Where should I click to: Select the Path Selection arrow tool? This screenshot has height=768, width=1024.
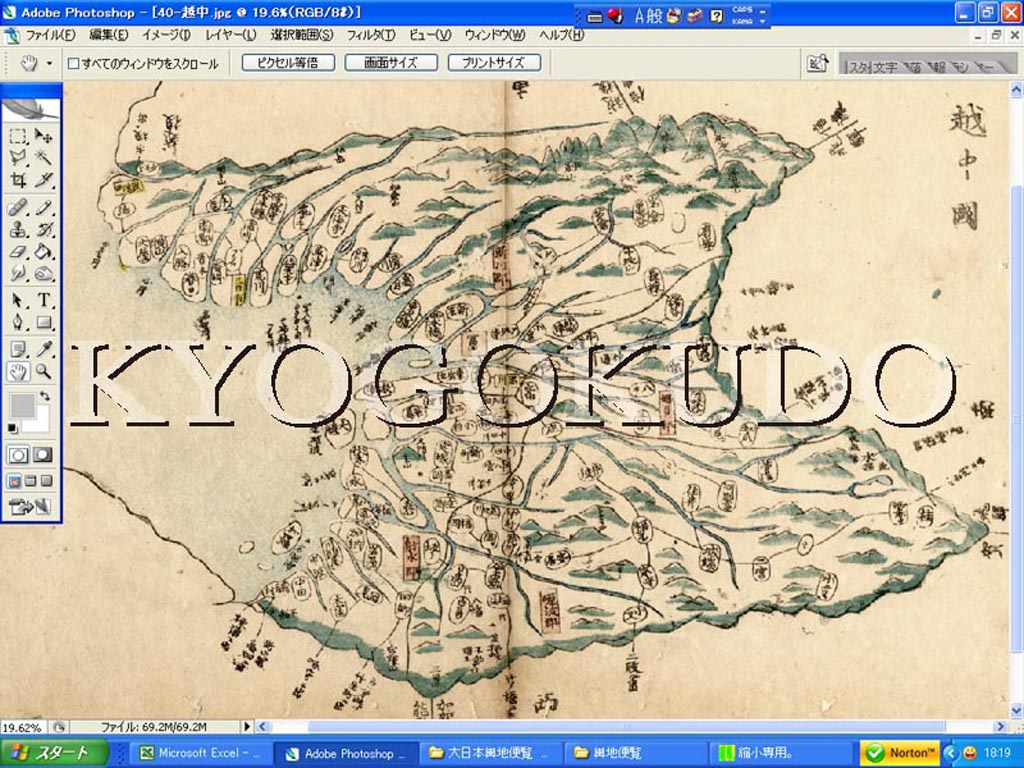tap(18, 300)
